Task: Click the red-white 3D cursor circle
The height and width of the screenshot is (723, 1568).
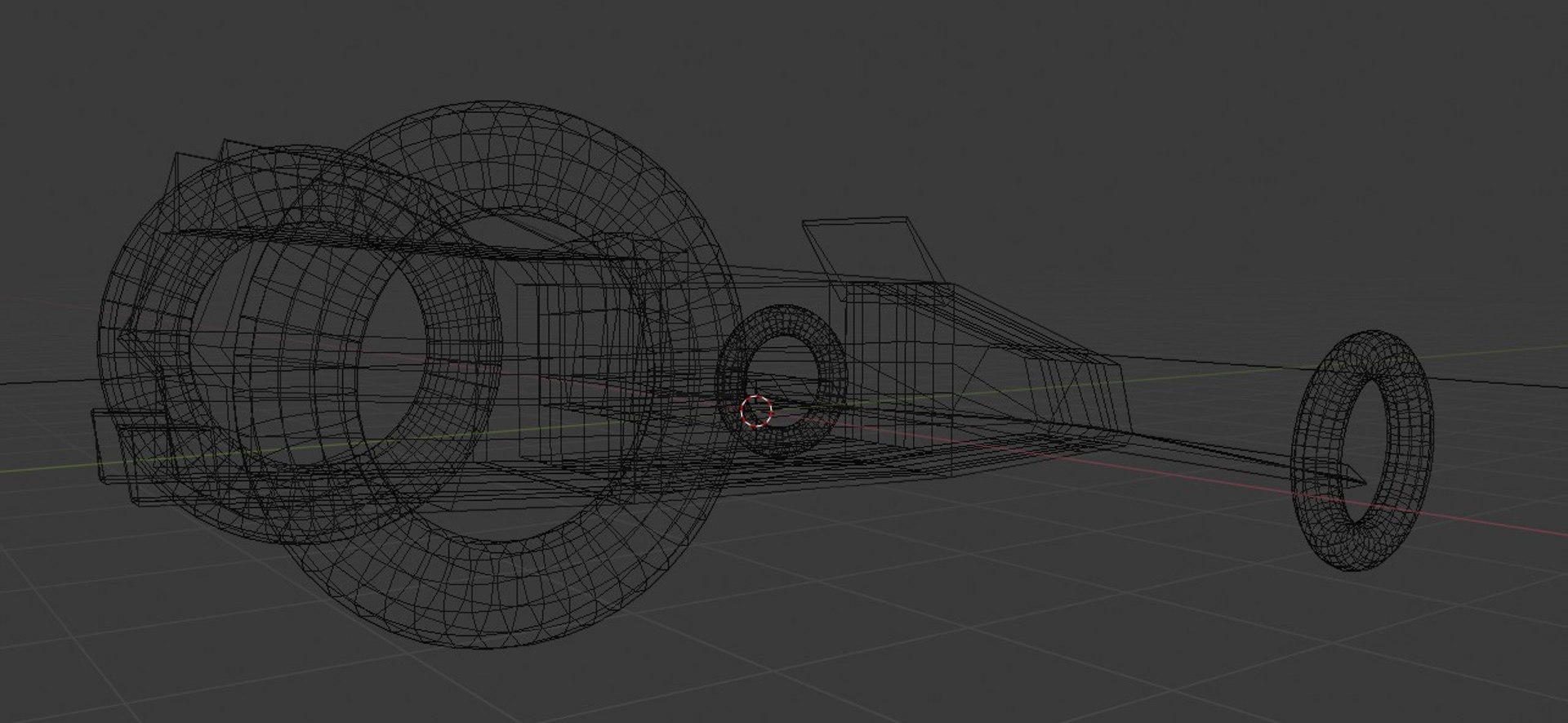Action: 756,411
